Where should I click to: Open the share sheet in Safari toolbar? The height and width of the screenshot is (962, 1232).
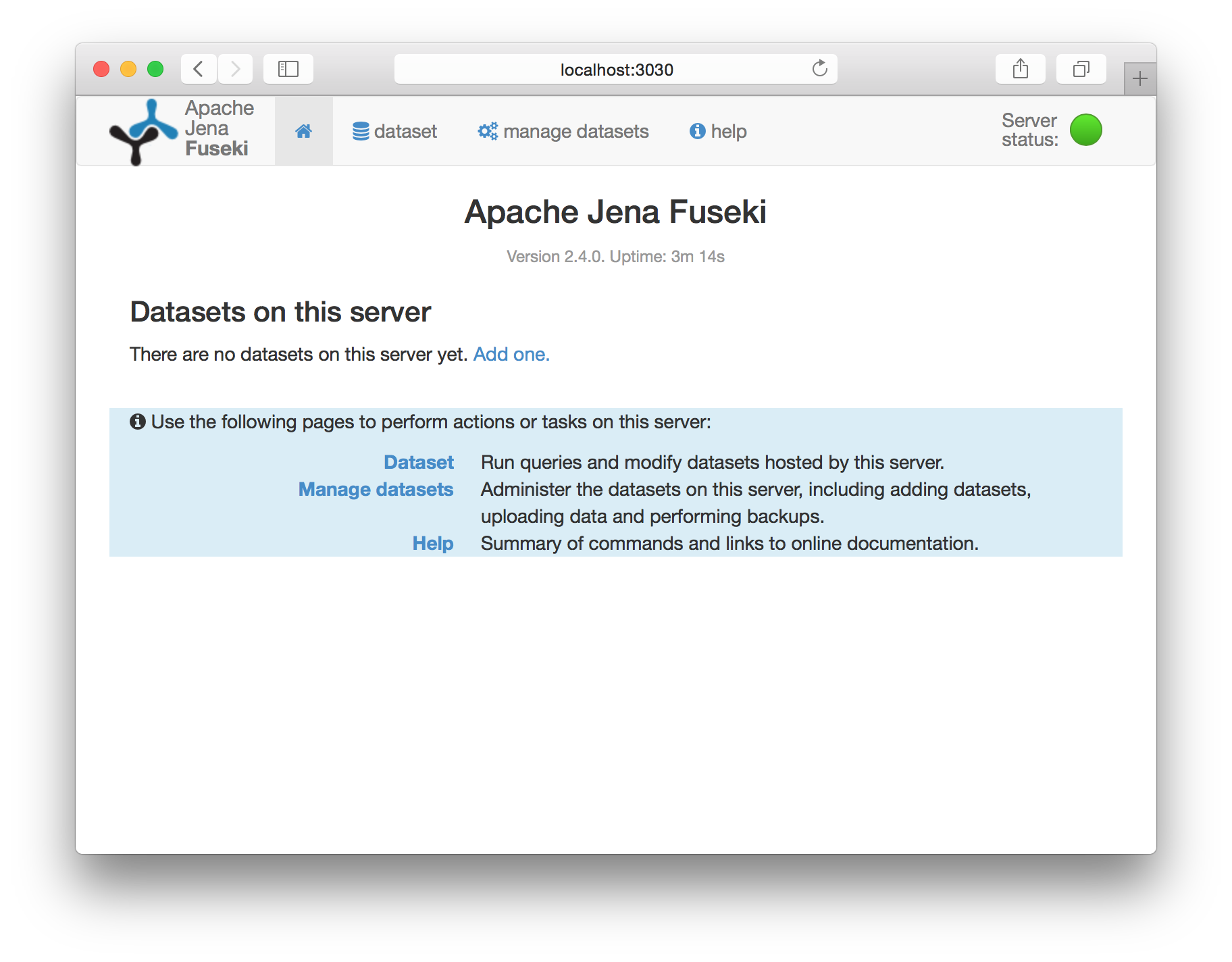(x=1021, y=68)
